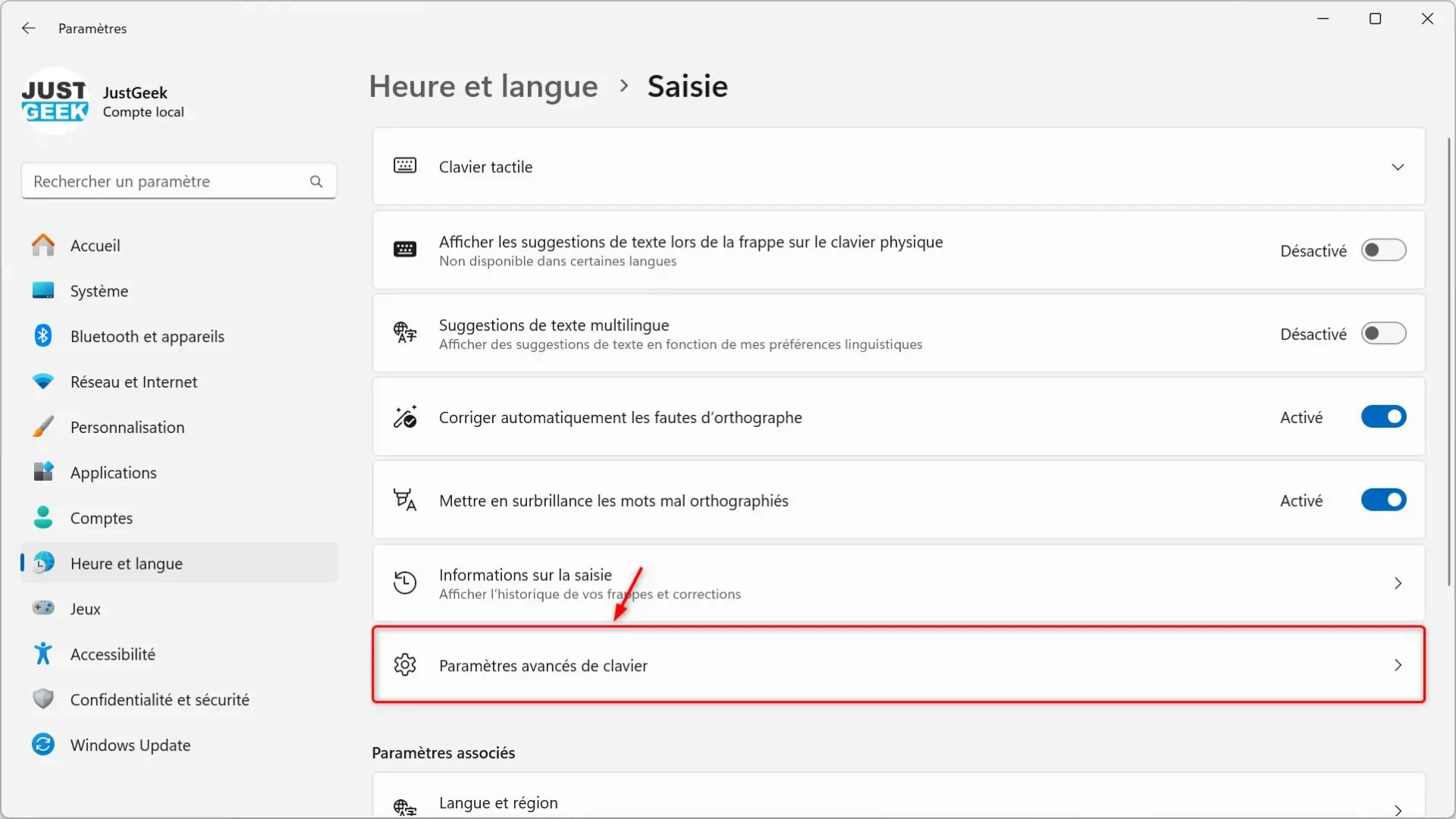Click the Personnalisation icon in sidebar
1456x819 pixels.
[x=41, y=427]
